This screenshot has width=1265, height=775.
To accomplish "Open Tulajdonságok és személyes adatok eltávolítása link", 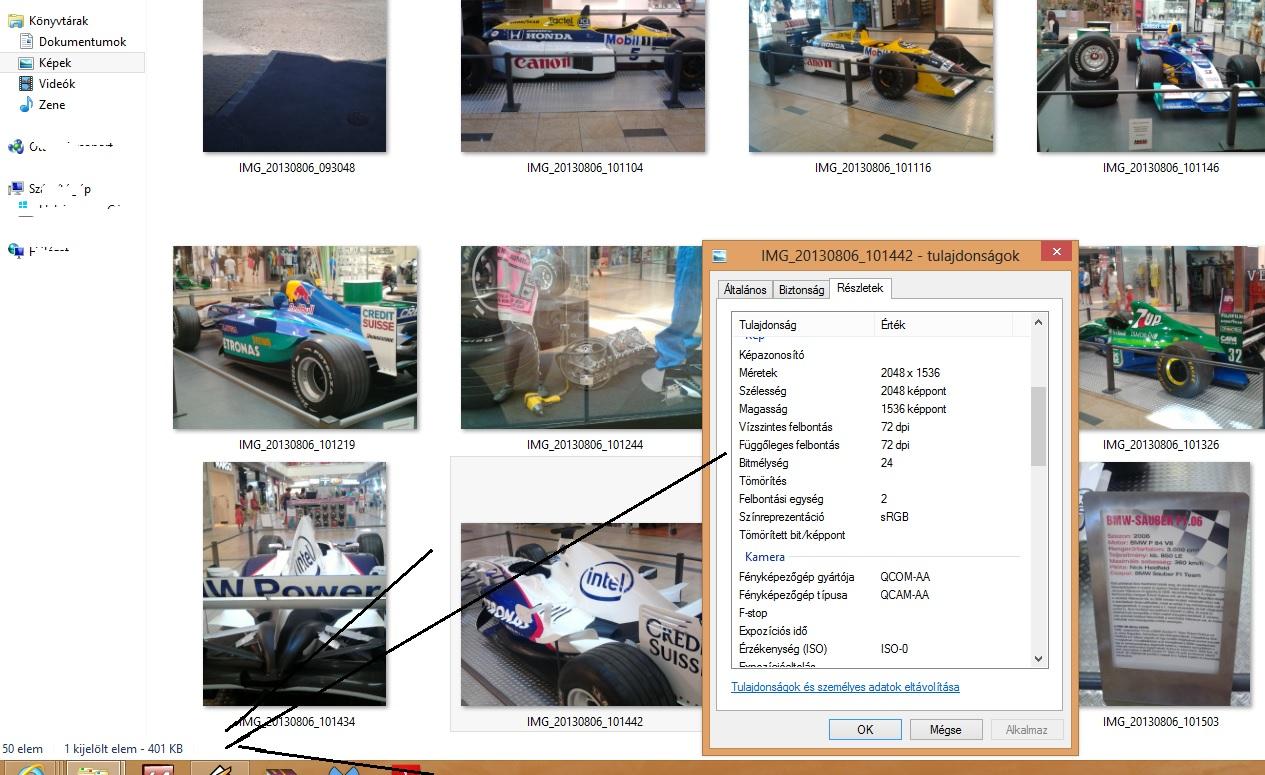I will tap(845, 687).
